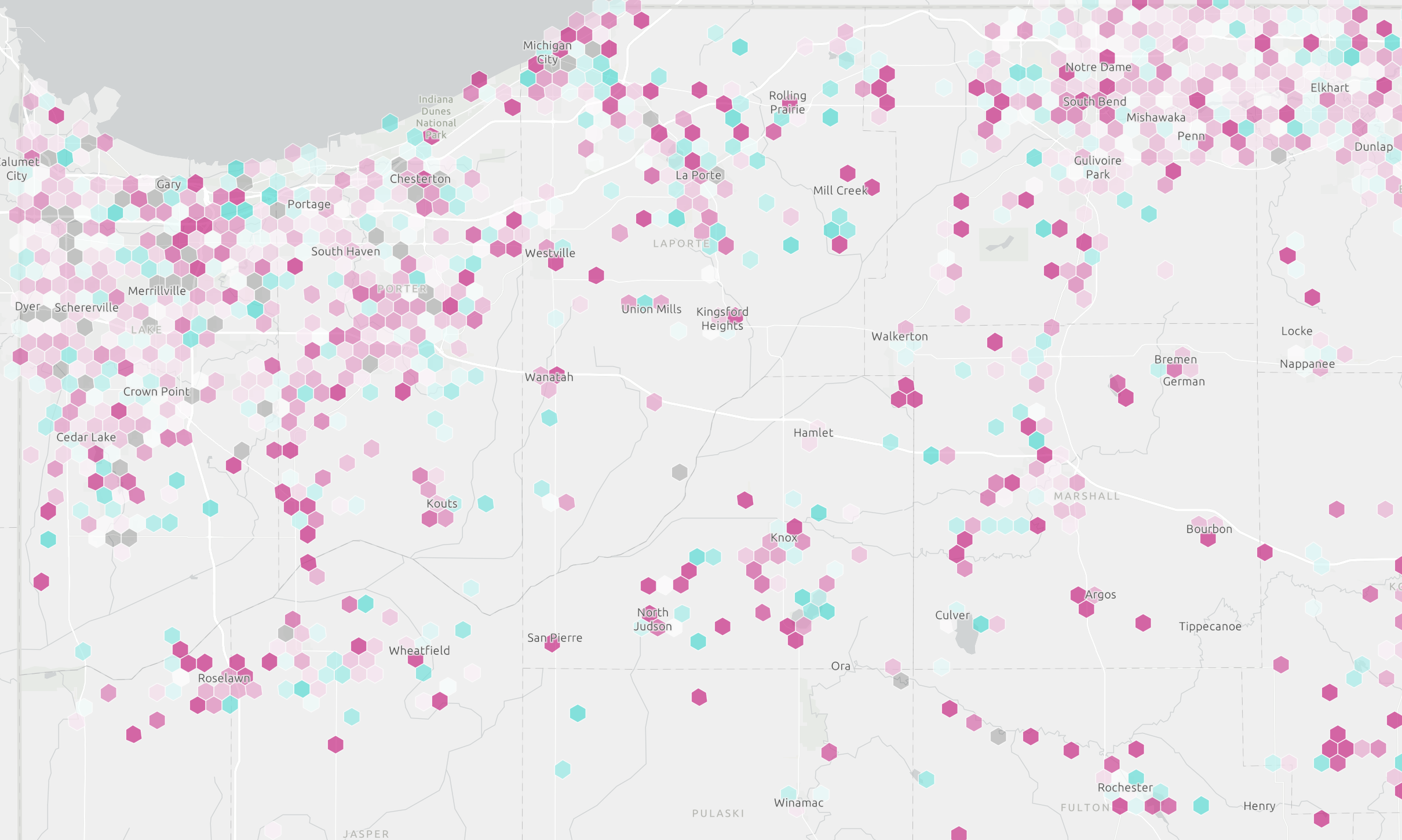This screenshot has width=1402, height=840.
Task: Select the Wheatfield town label
Action: (419, 651)
